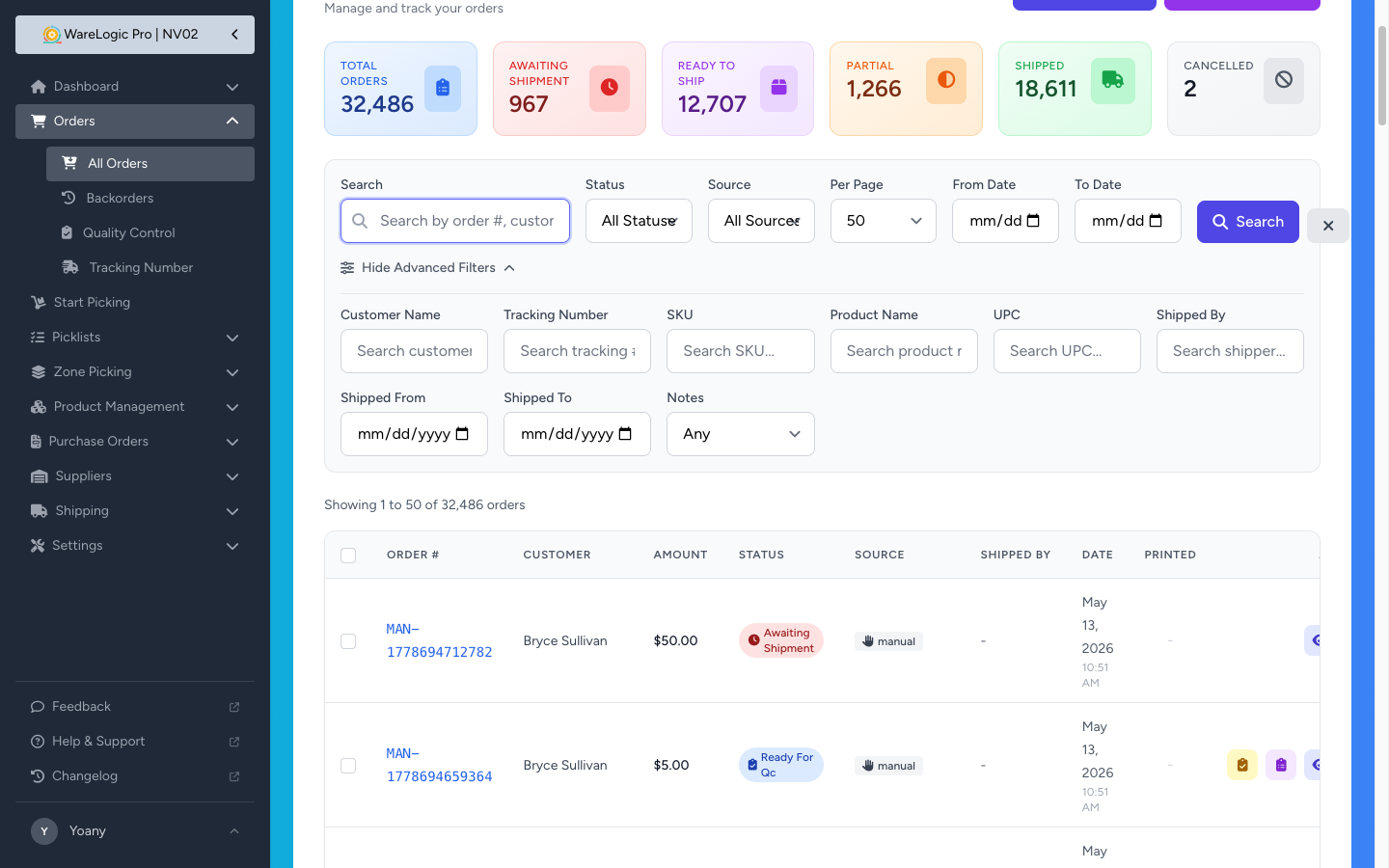The height and width of the screenshot is (868, 1389).
Task: Select All Orders in the sidebar
Action: 150,164
